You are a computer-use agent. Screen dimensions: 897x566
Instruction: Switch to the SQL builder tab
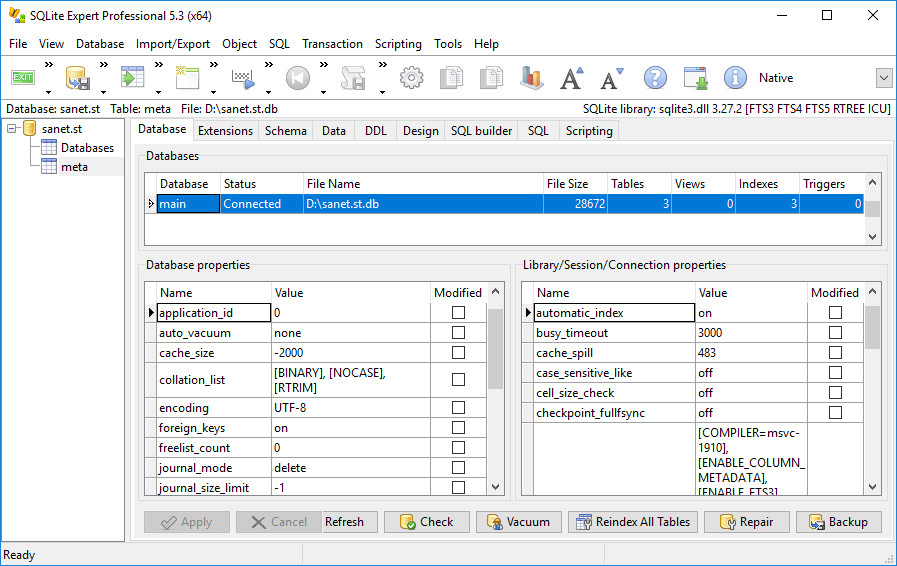pyautogui.click(x=481, y=131)
